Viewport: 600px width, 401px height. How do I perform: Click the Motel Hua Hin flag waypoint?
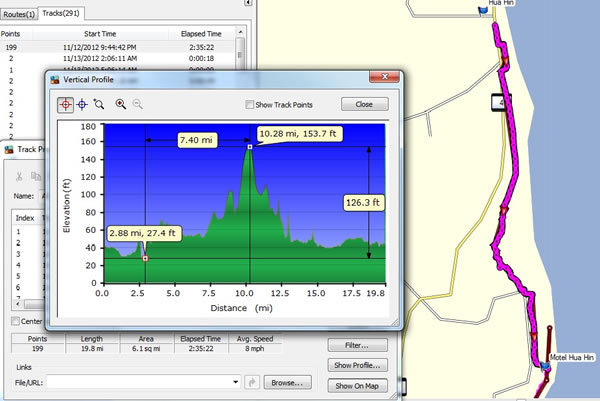[545, 366]
